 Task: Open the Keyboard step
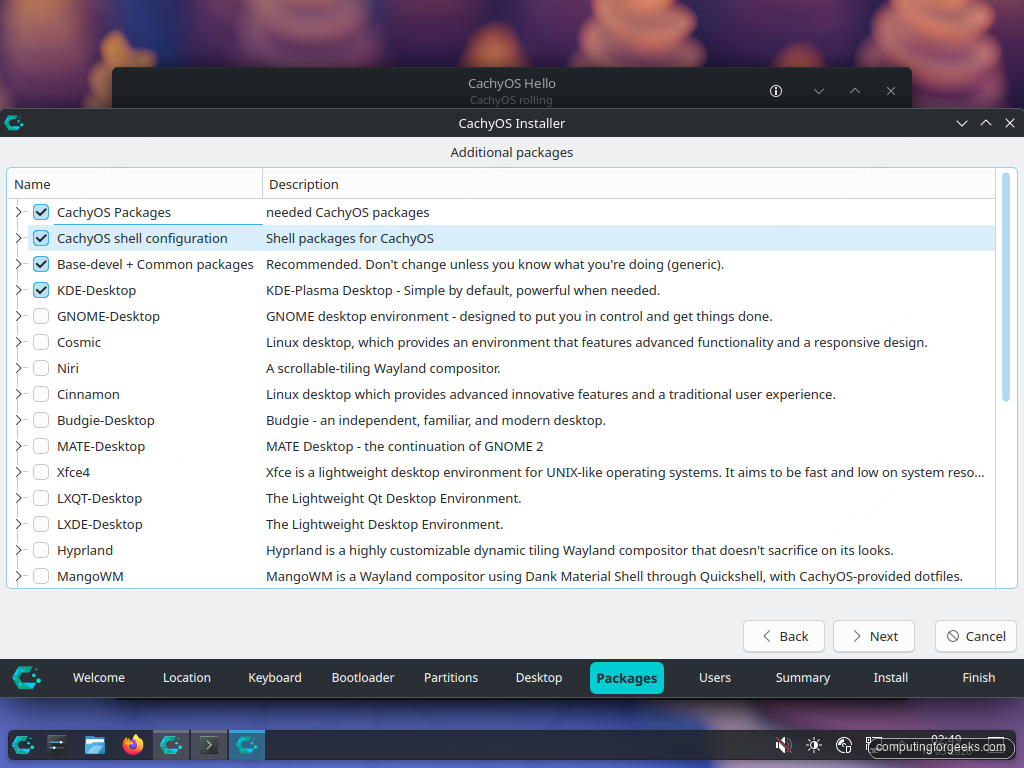coord(275,678)
